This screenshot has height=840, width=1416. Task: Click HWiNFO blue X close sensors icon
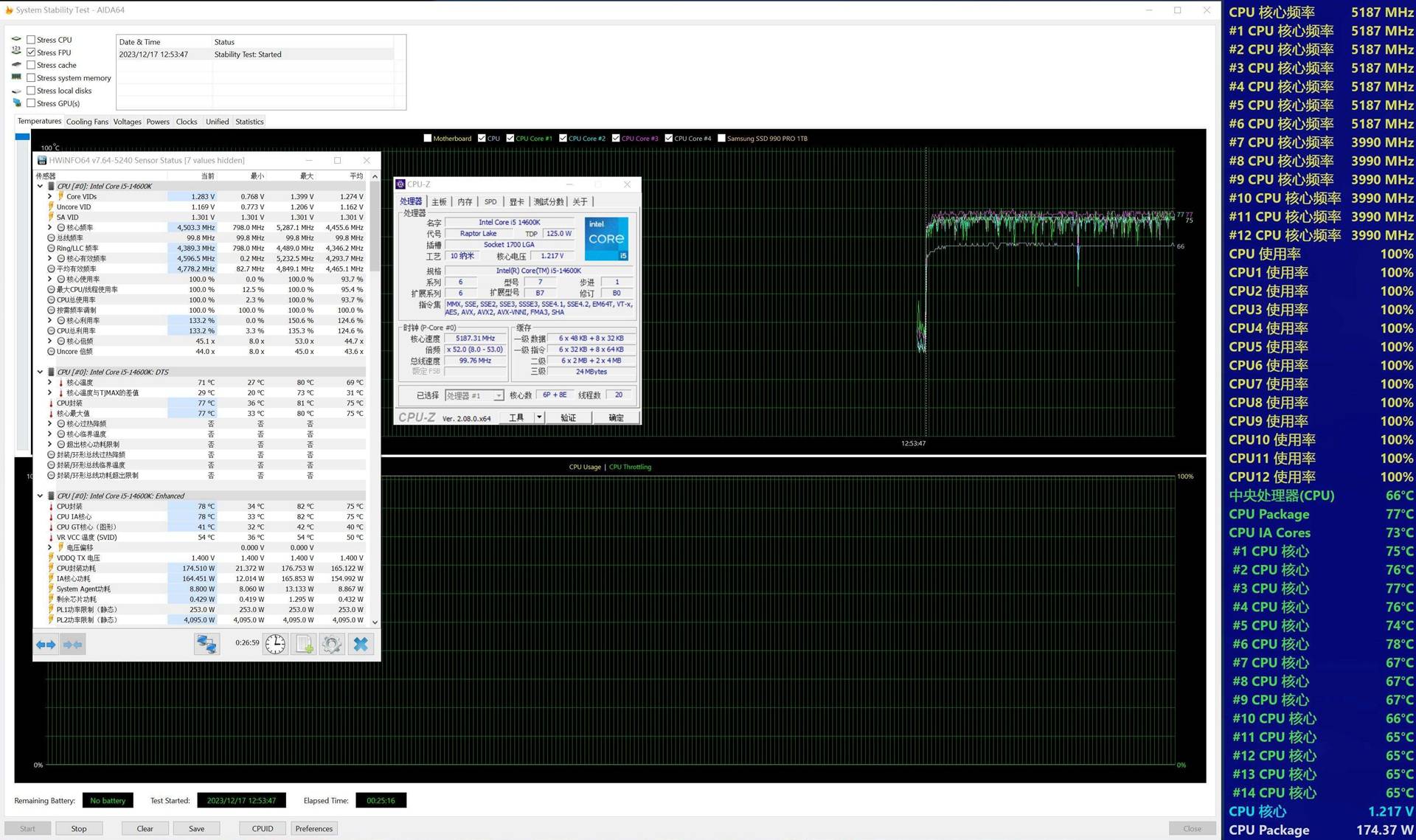tap(361, 644)
